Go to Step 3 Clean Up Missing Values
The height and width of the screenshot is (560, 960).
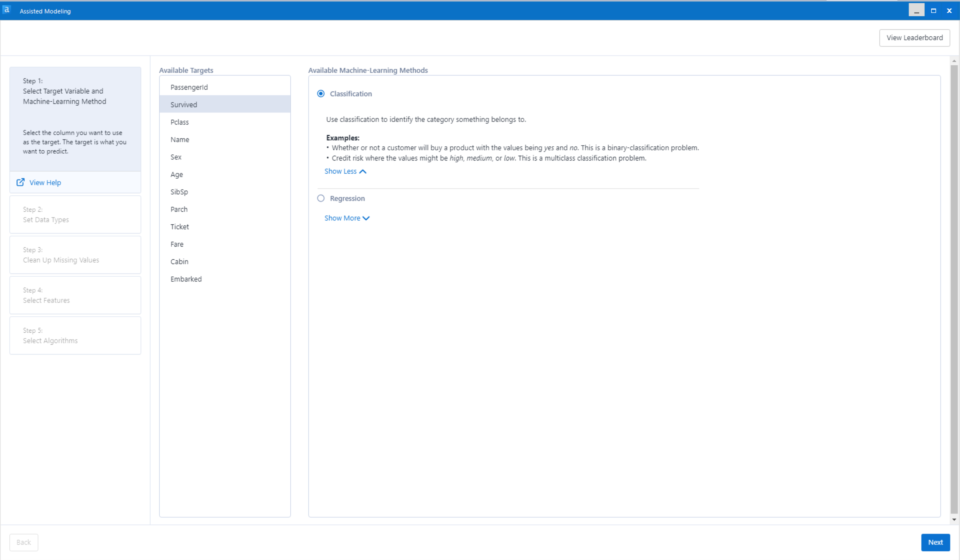pos(75,255)
